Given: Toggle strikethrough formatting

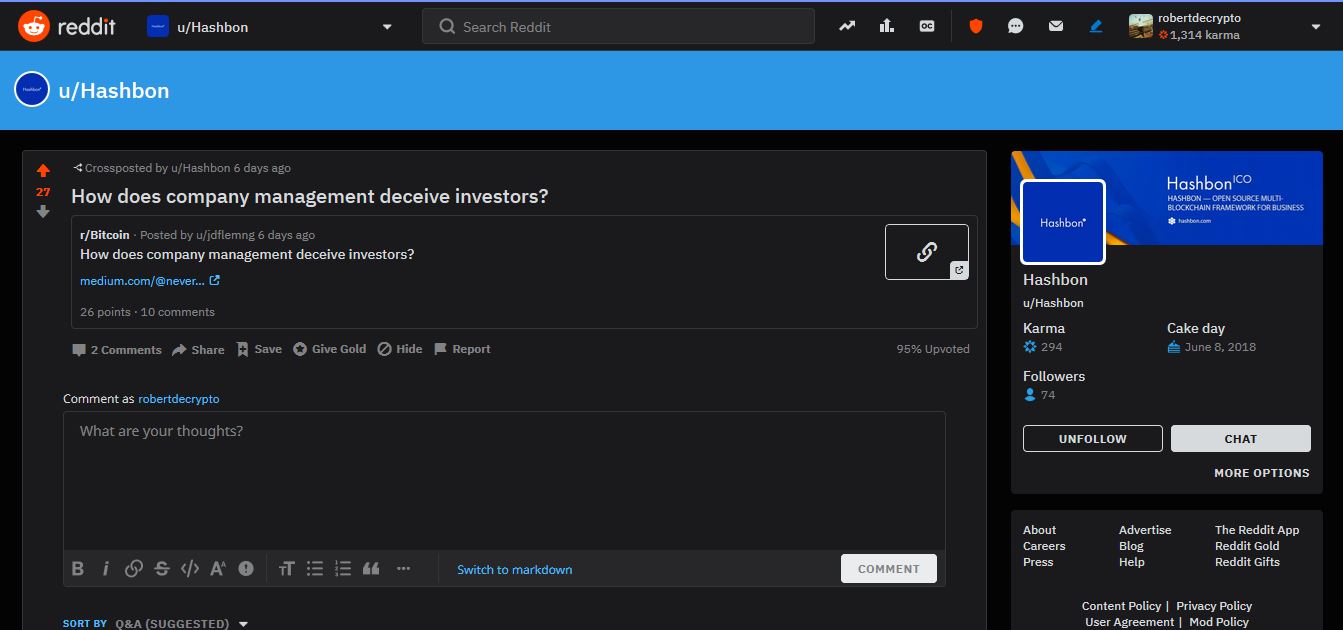Looking at the screenshot, I should coord(162,569).
